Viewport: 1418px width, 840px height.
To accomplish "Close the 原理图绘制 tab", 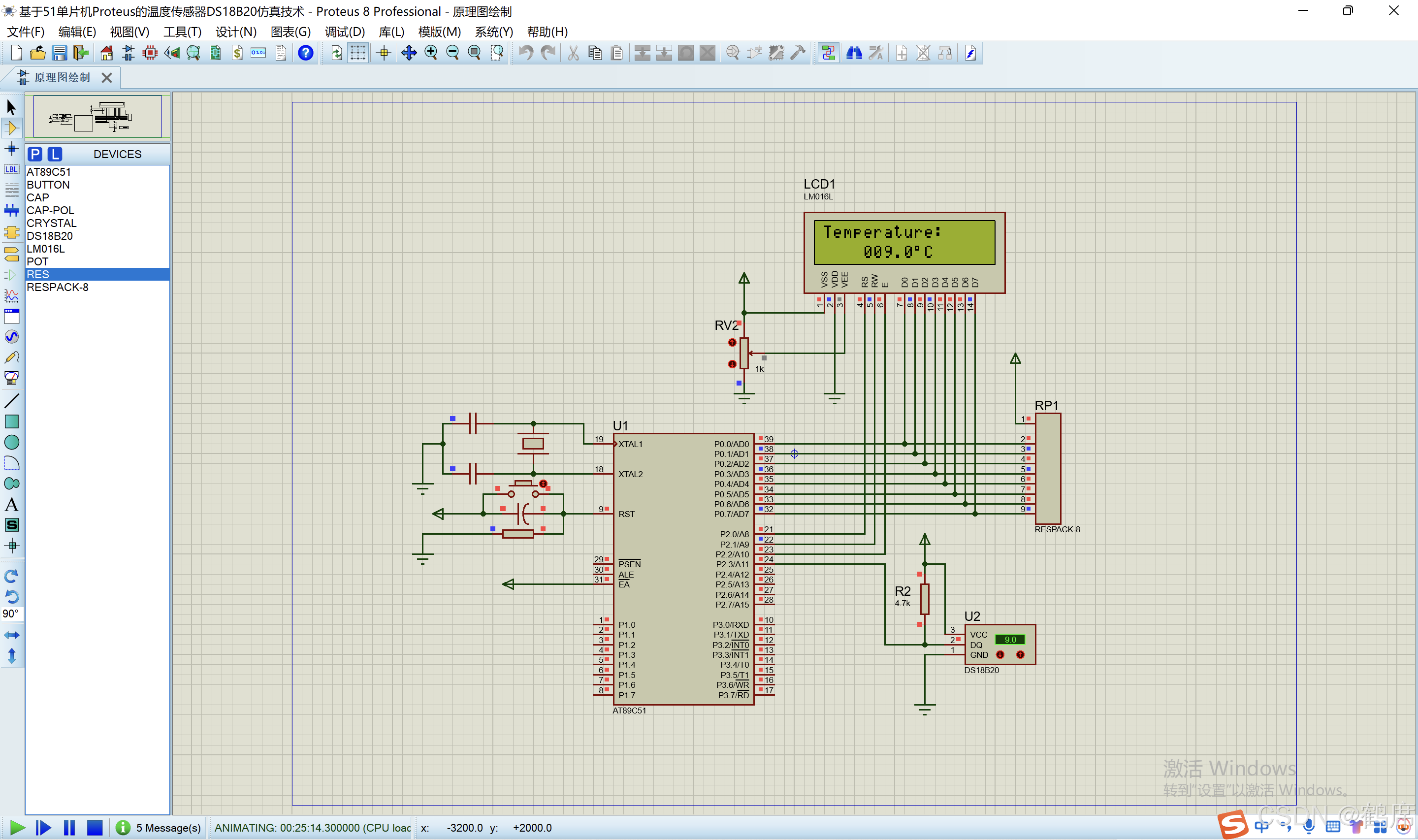I will point(107,77).
